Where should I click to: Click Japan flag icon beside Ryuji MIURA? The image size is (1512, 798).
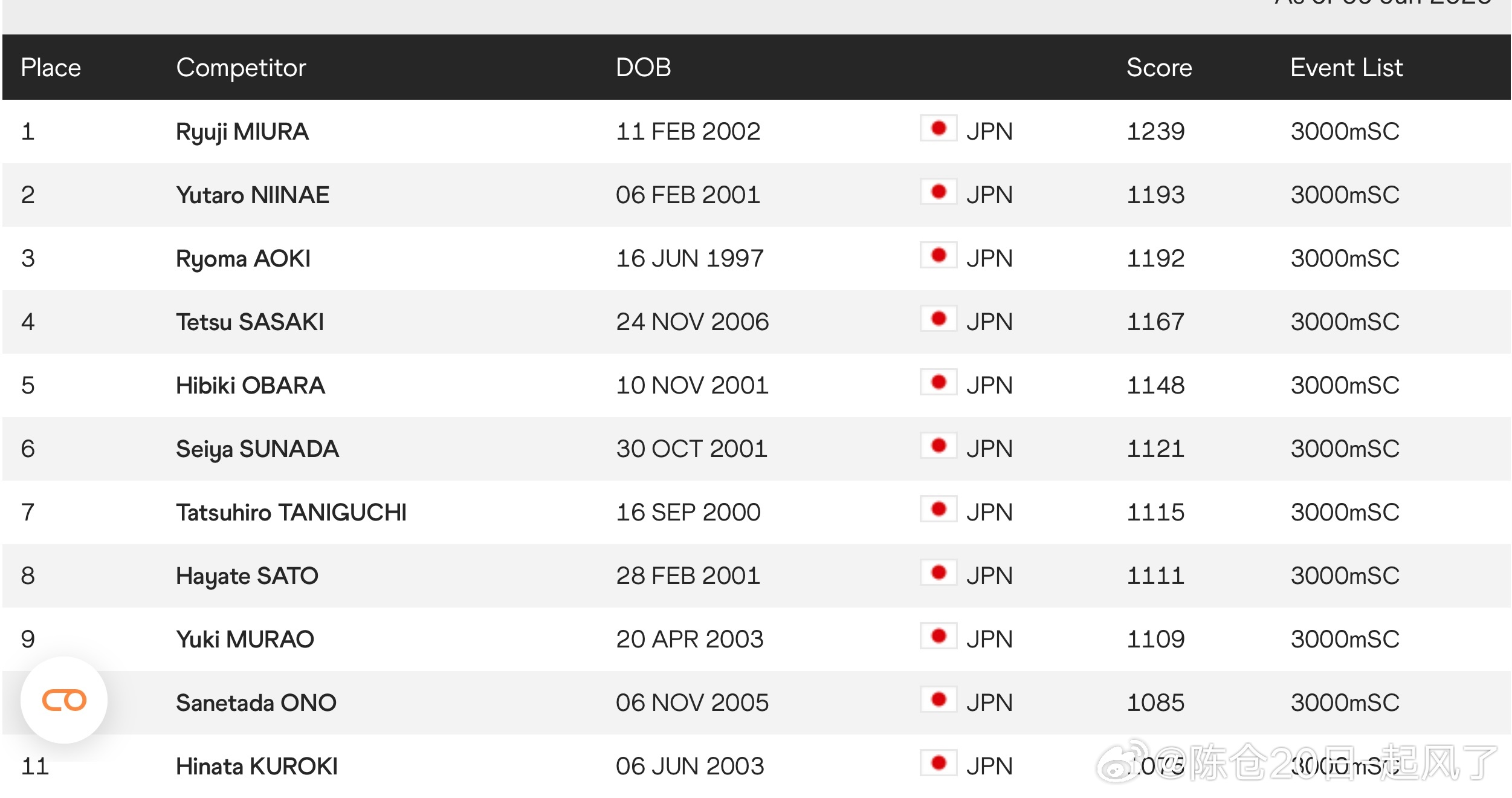(x=939, y=128)
